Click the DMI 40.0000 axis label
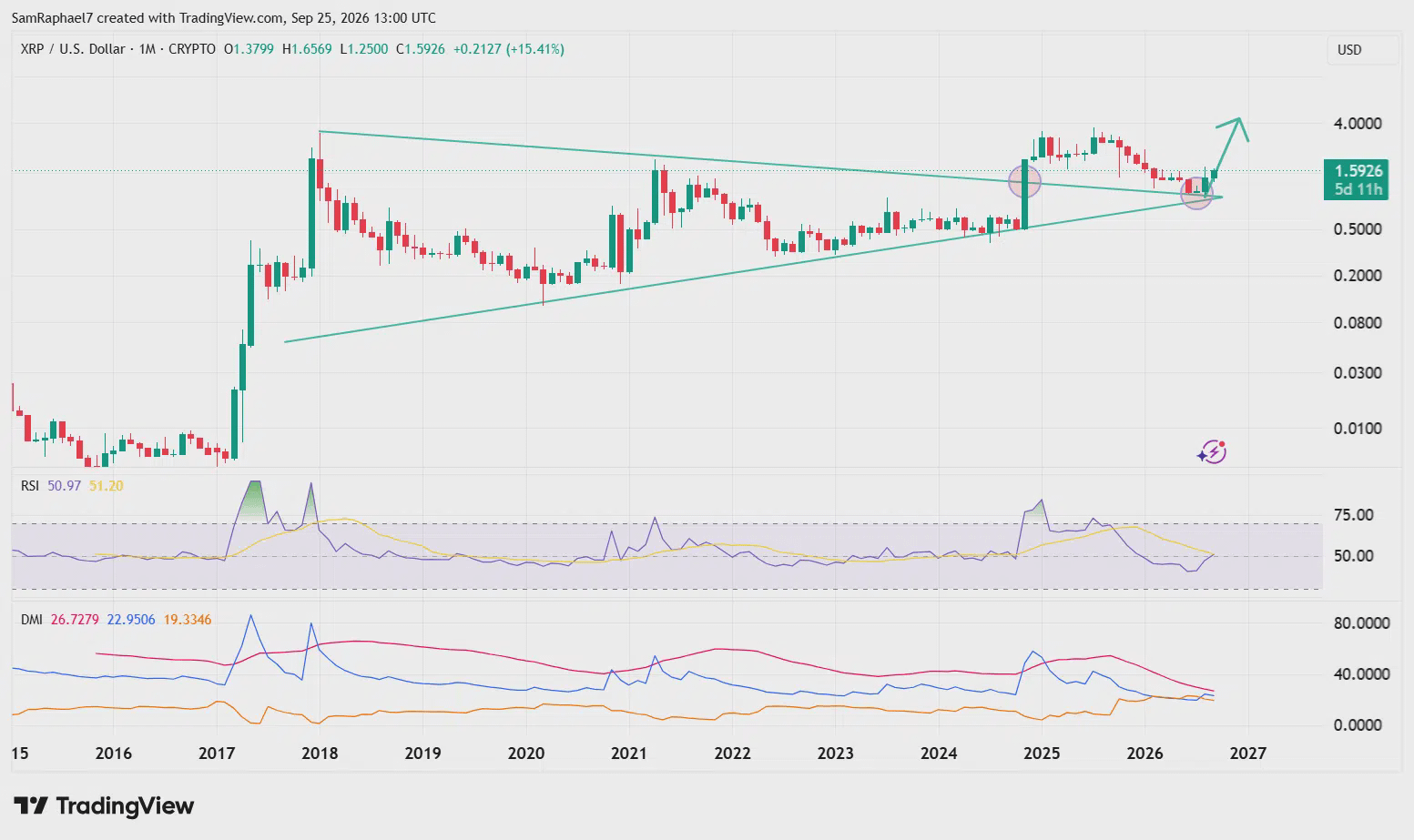This screenshot has width=1414, height=840. coord(1361,674)
